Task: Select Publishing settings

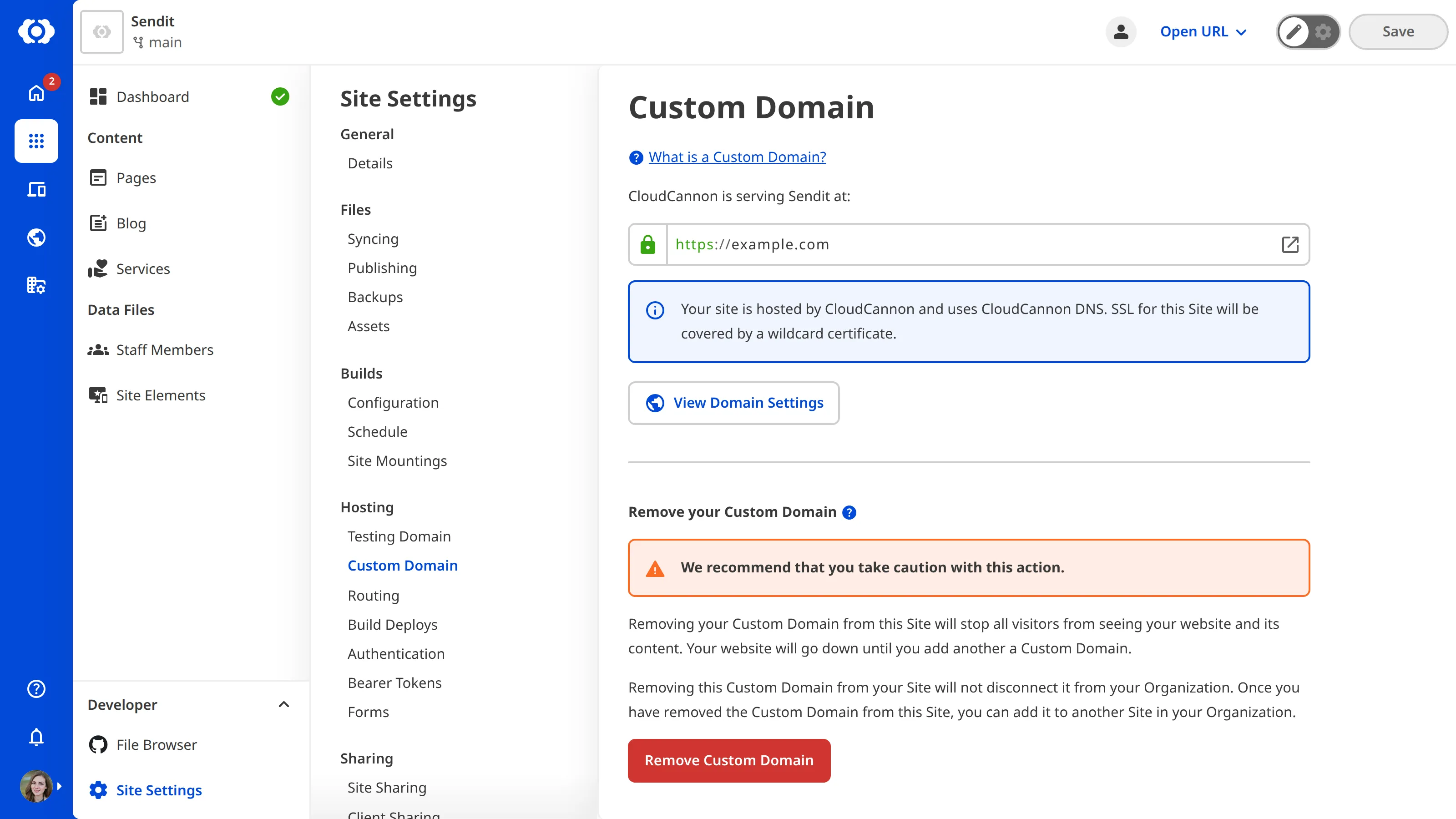Action: (382, 268)
